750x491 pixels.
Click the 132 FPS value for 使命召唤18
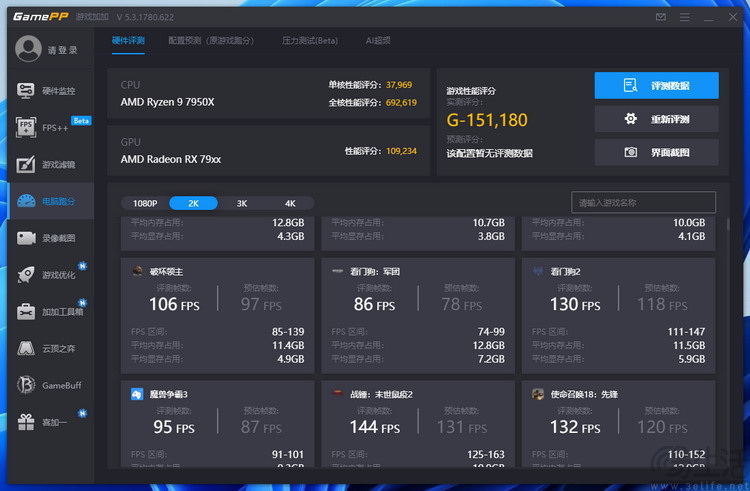[x=575, y=427]
